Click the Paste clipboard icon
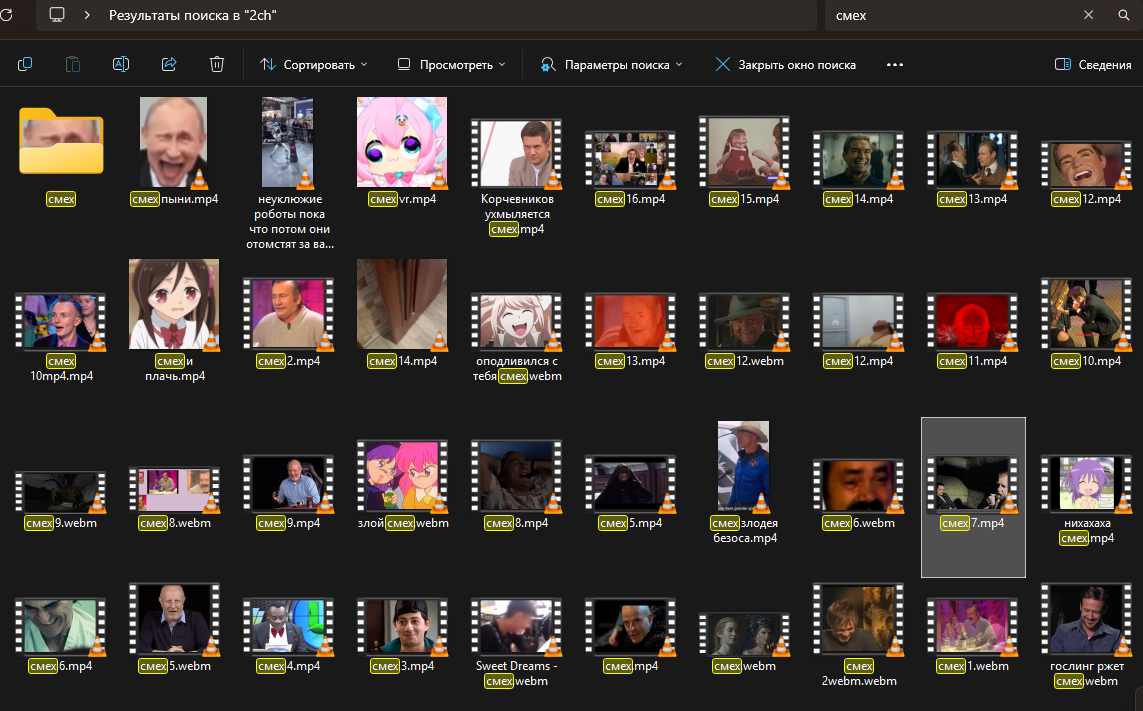The height and width of the screenshot is (711, 1143). point(73,64)
